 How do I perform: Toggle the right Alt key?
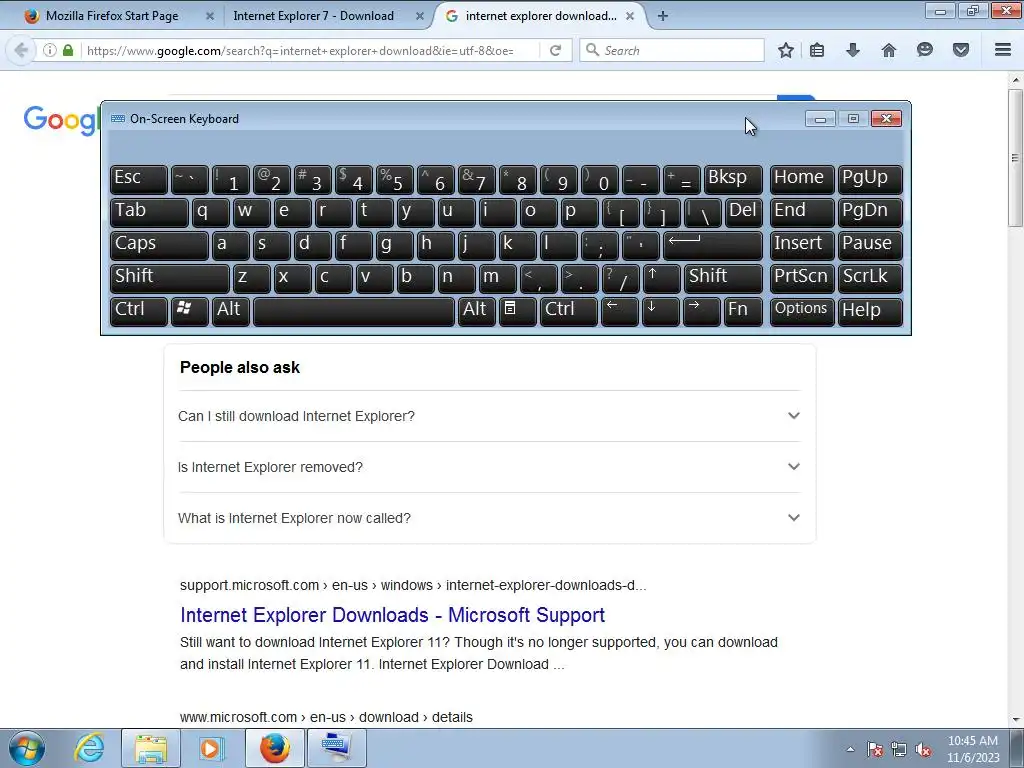[476, 311]
